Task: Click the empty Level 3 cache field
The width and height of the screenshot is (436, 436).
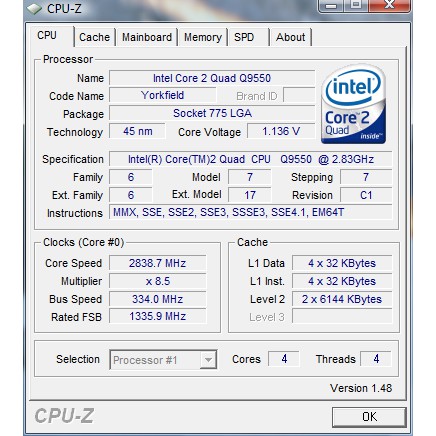Action: point(342,316)
